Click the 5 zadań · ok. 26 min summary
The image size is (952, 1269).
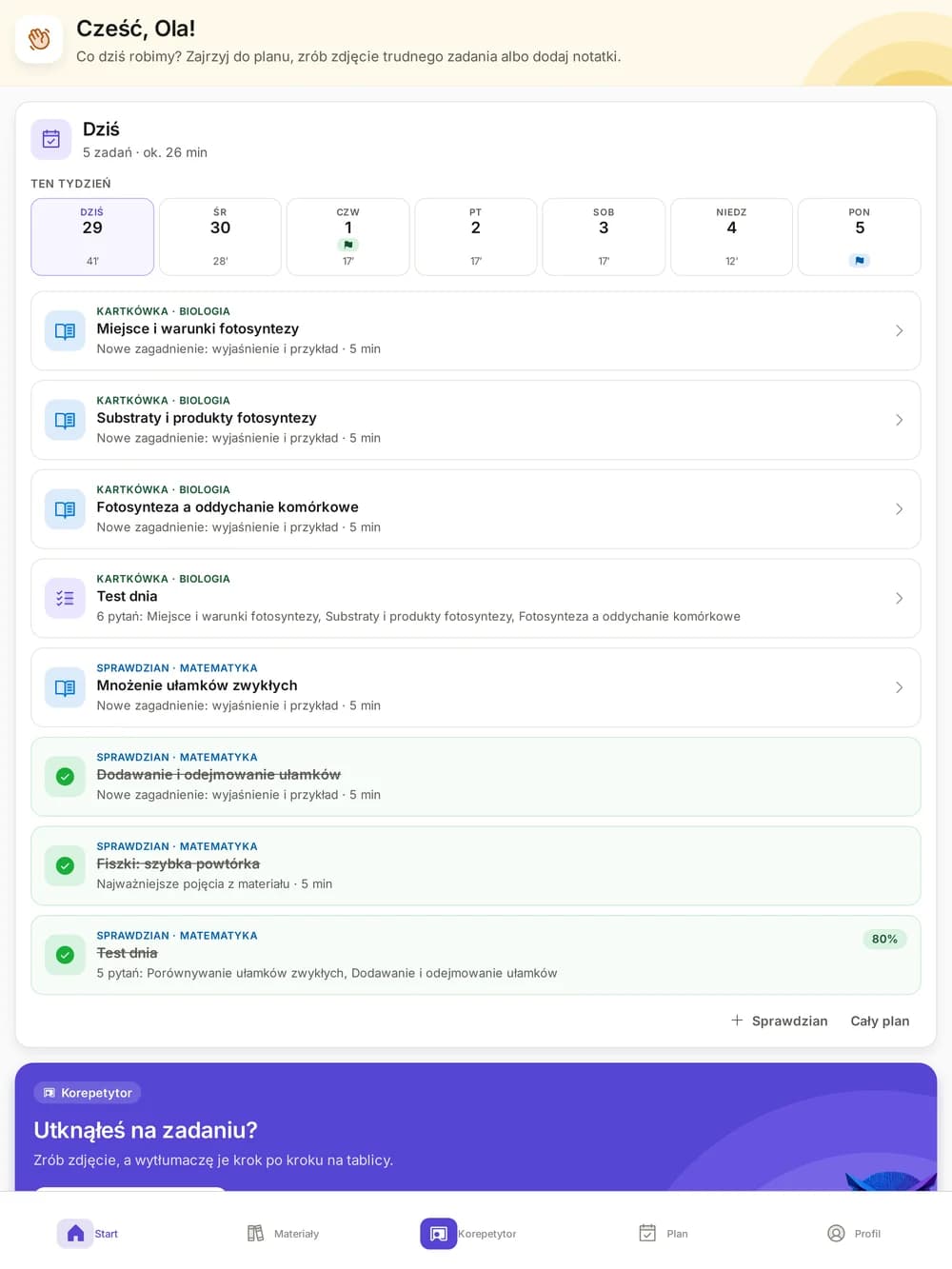[145, 152]
